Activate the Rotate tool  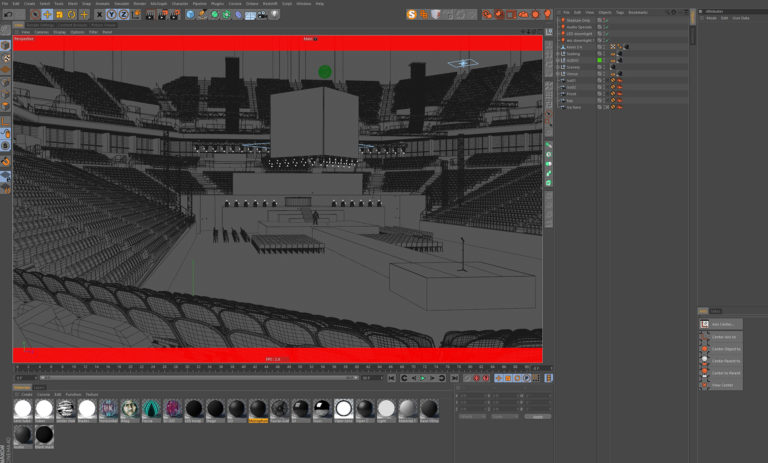(x=72, y=15)
